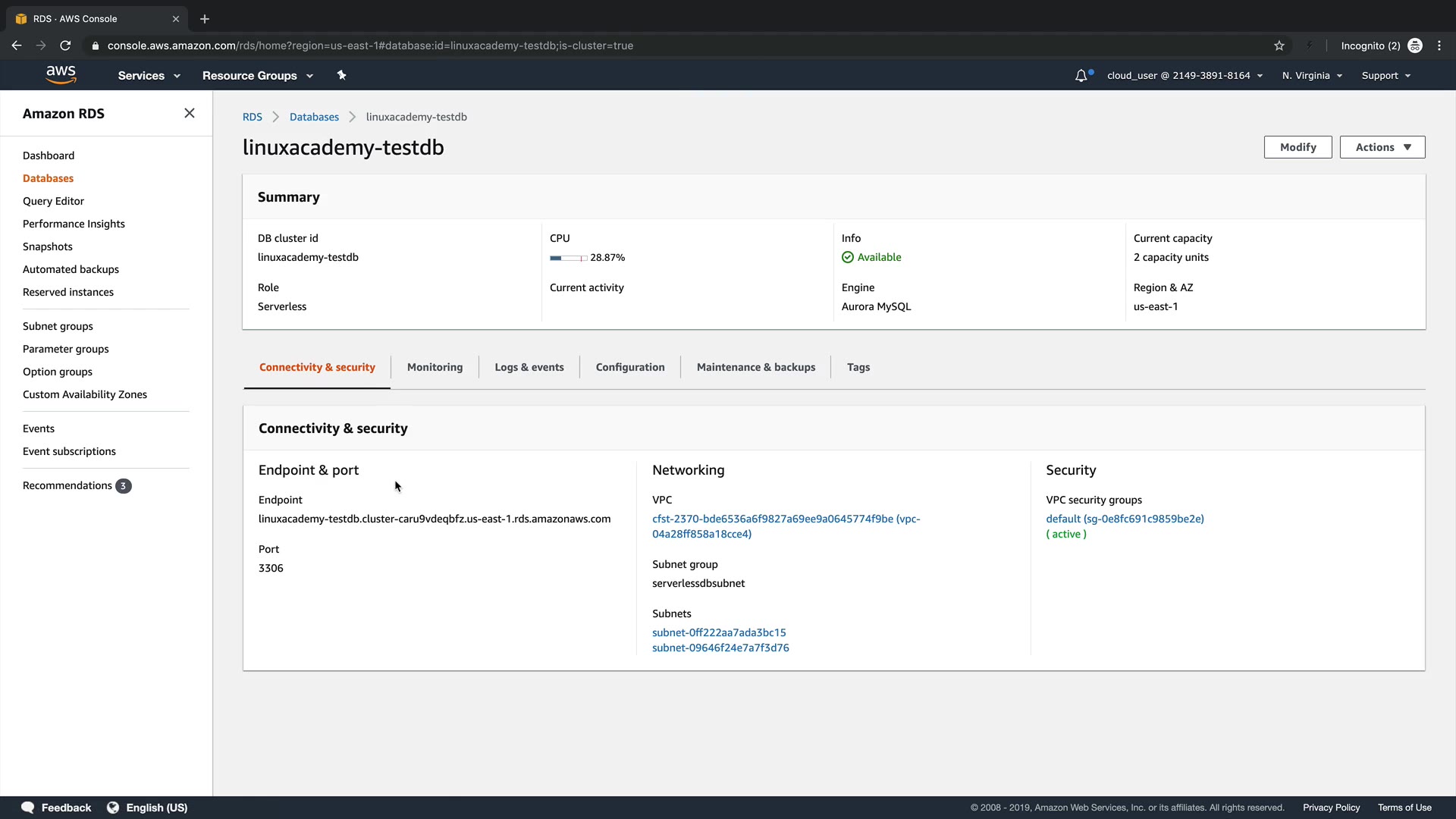This screenshot has height=819, width=1456.
Task: Click the CPU usage progress bar
Action: (568, 258)
